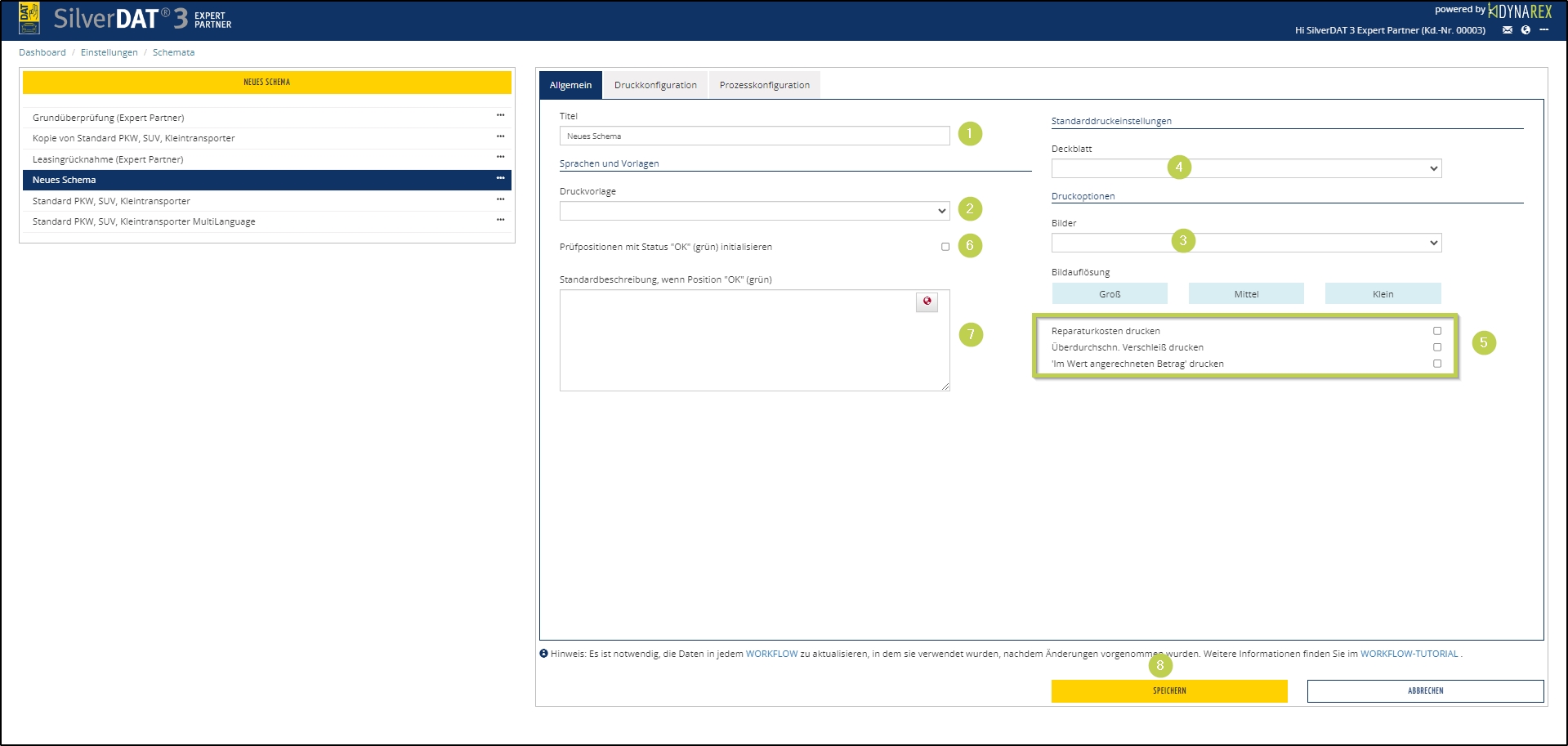Viewport: 1568px width, 746px height.
Task: Open the mail envelope icon in header
Action: pyautogui.click(x=1508, y=30)
